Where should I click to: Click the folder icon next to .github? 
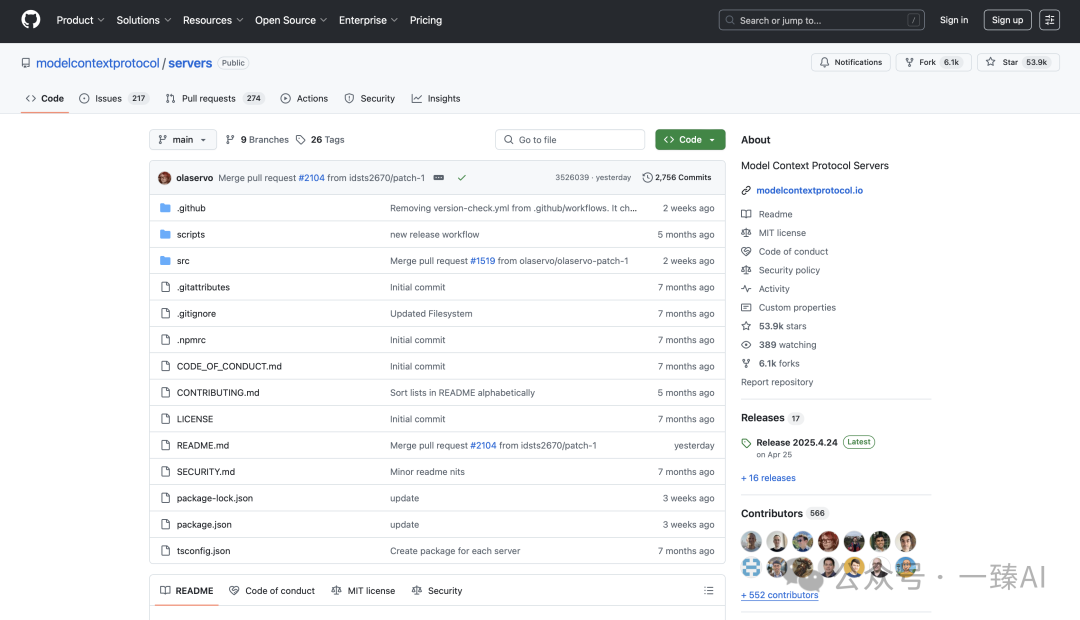pos(165,208)
